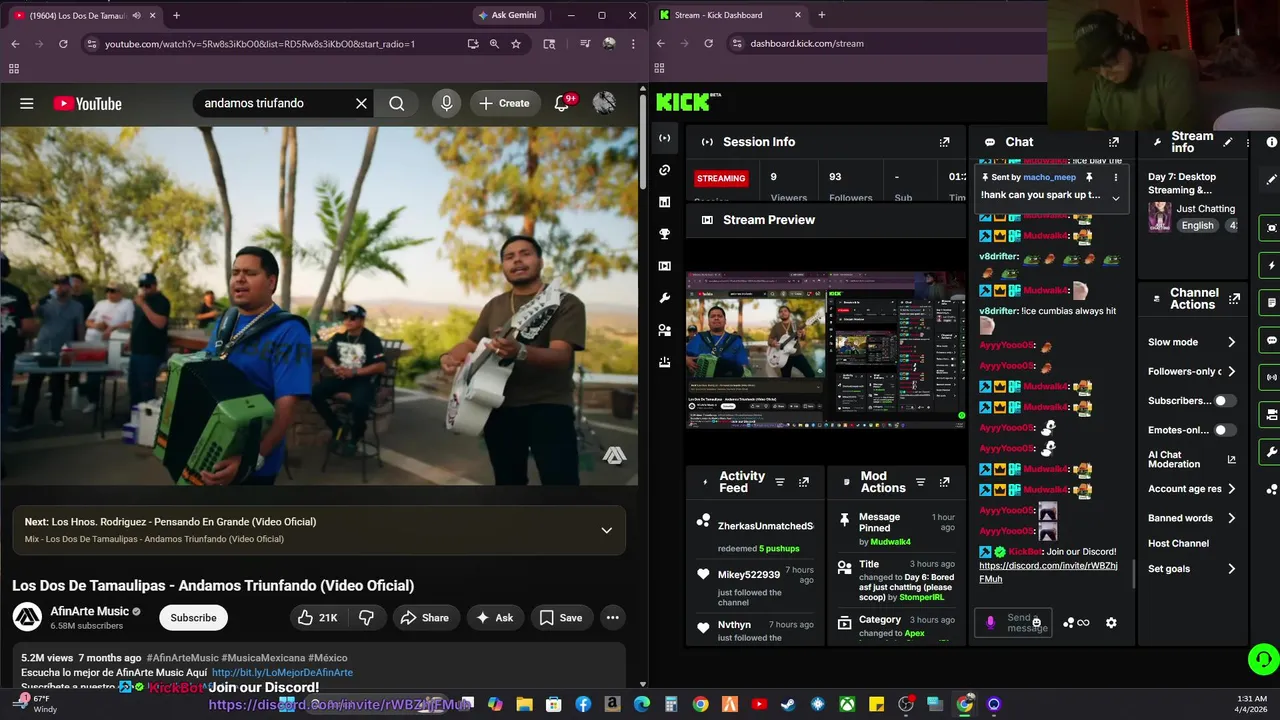
Task: Click the Just Chatting category thumbnail
Action: 1160,217
